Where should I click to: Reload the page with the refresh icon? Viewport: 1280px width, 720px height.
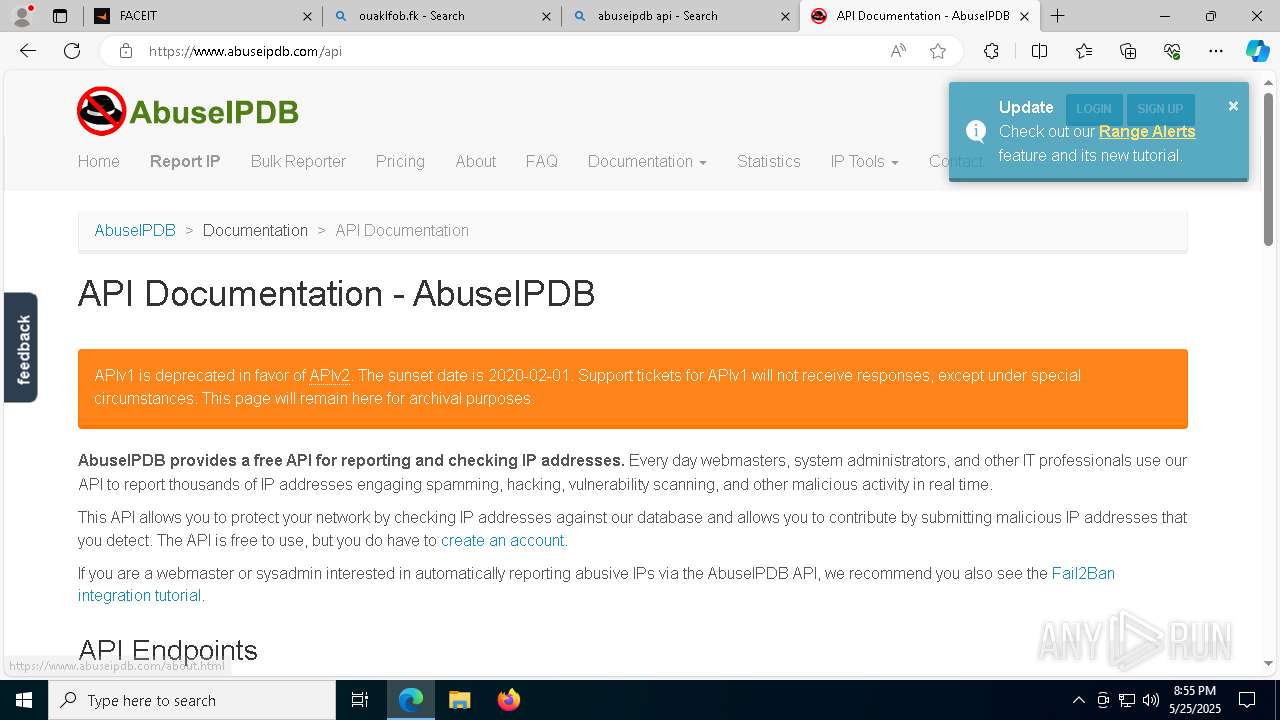pos(72,51)
